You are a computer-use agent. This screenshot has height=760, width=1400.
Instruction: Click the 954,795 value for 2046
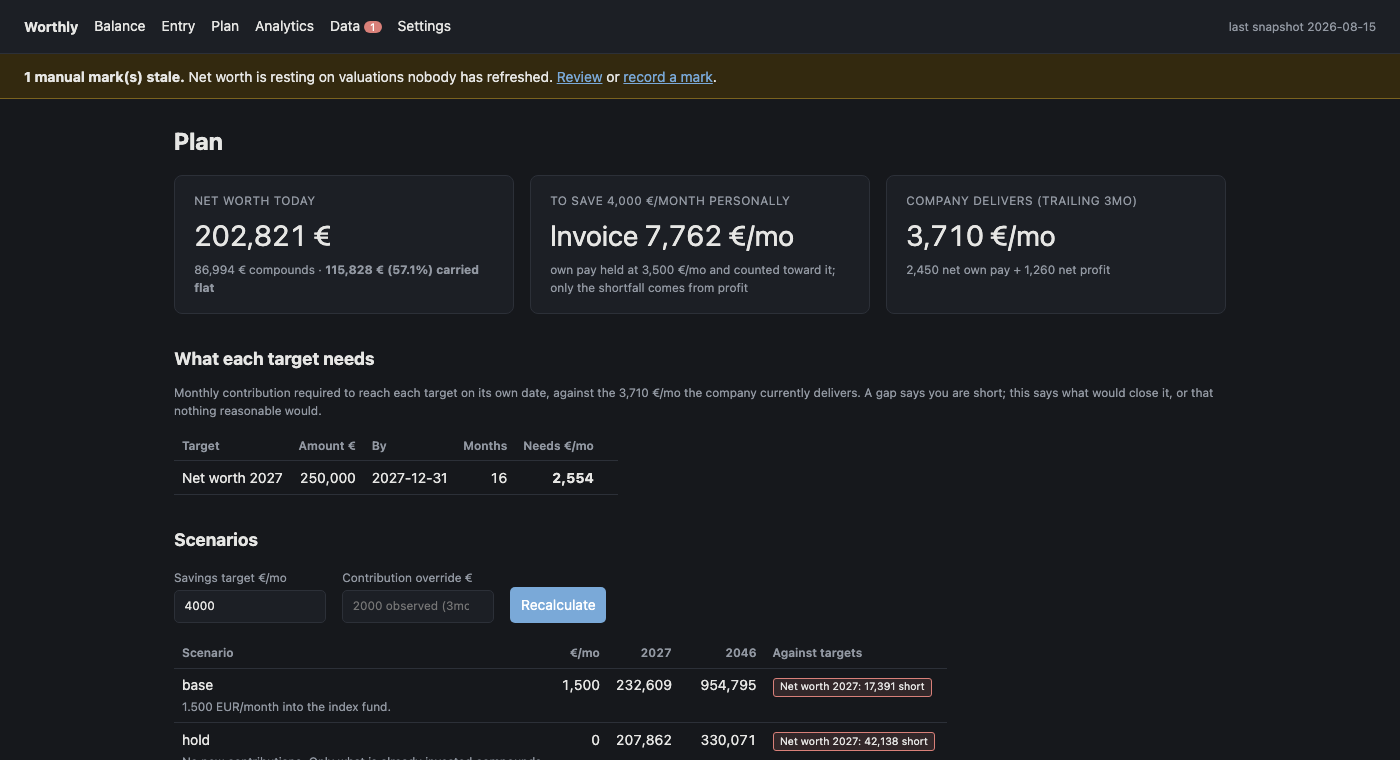[x=728, y=685]
